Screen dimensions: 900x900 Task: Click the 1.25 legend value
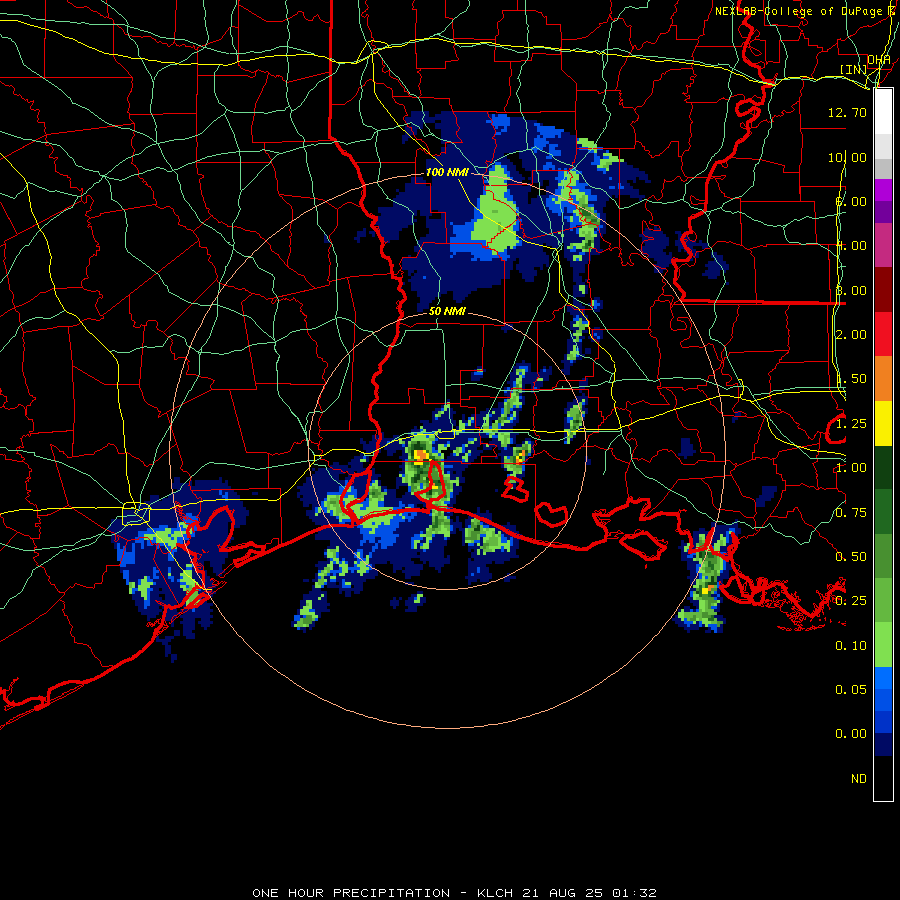click(x=851, y=424)
